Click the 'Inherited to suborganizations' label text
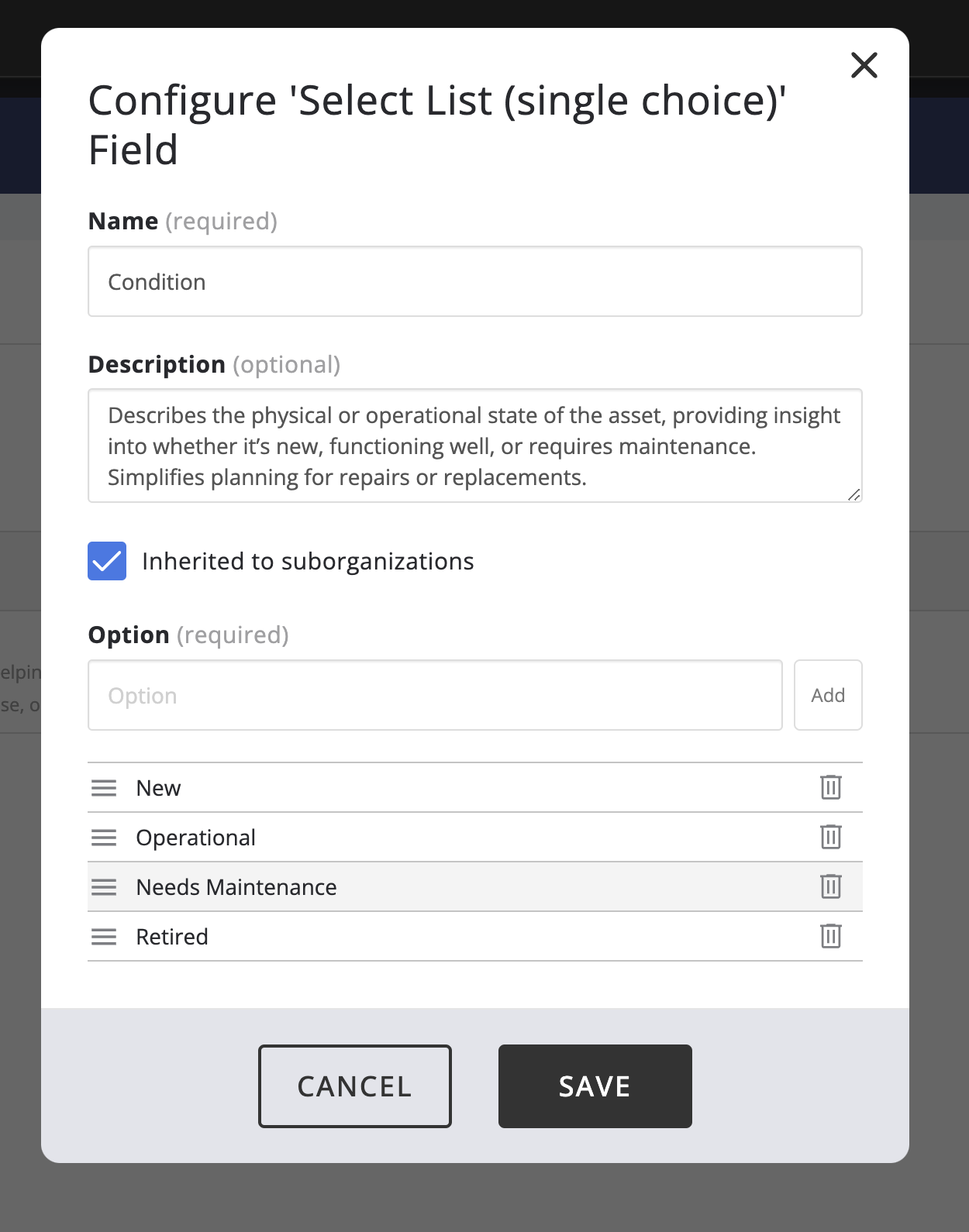Image resolution: width=969 pixels, height=1232 pixels. (308, 561)
